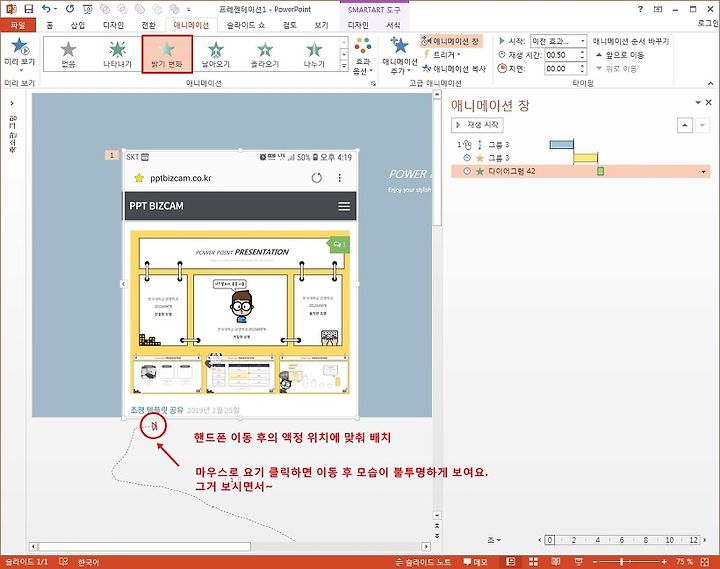Open the 미리 보기 animation preview
This screenshot has width=720, height=569.
pos(19,54)
